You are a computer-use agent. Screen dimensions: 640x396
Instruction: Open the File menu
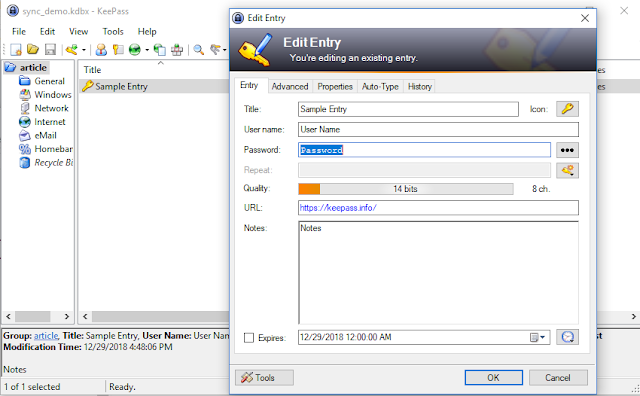[19, 31]
